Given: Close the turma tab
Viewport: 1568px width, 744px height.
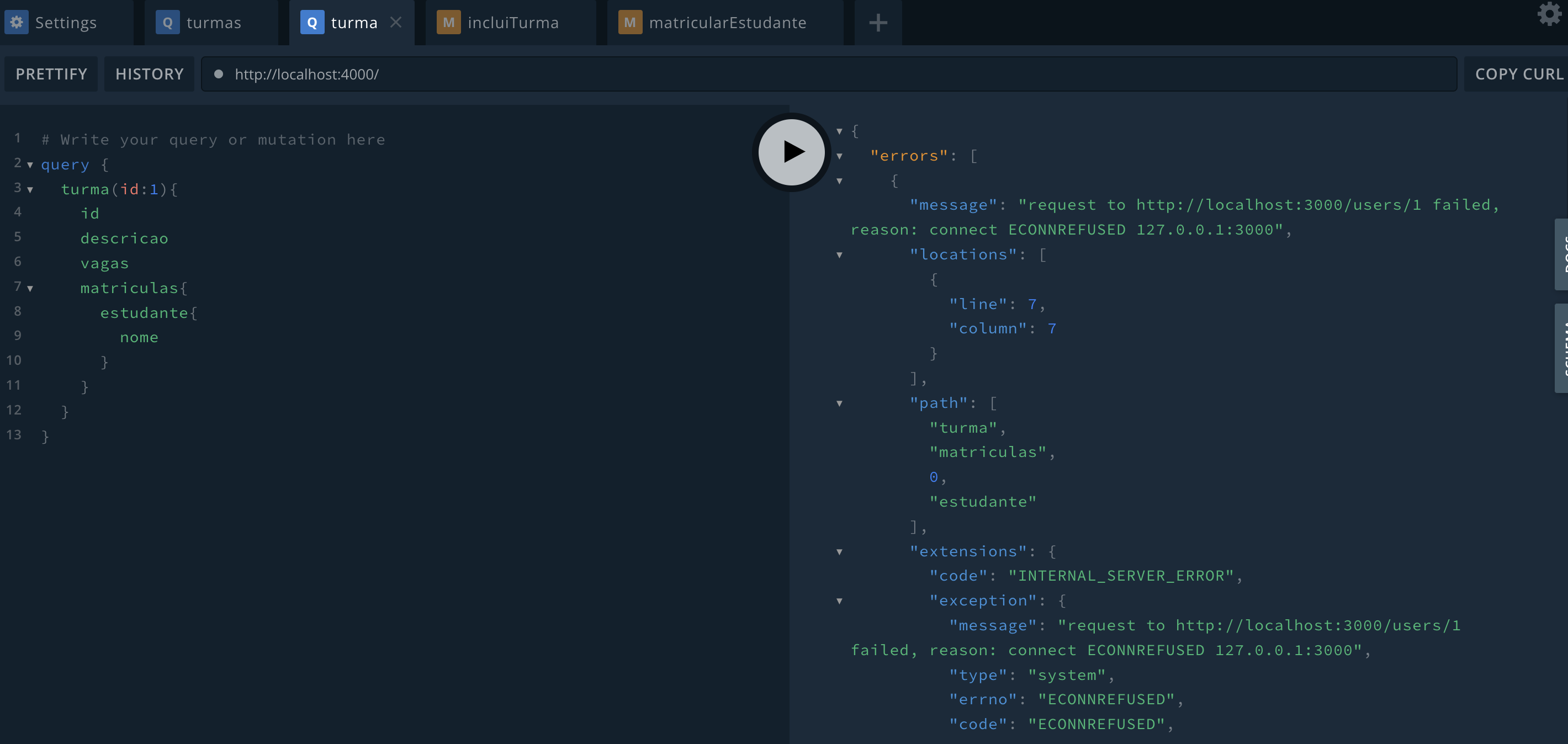Looking at the screenshot, I should click(396, 23).
